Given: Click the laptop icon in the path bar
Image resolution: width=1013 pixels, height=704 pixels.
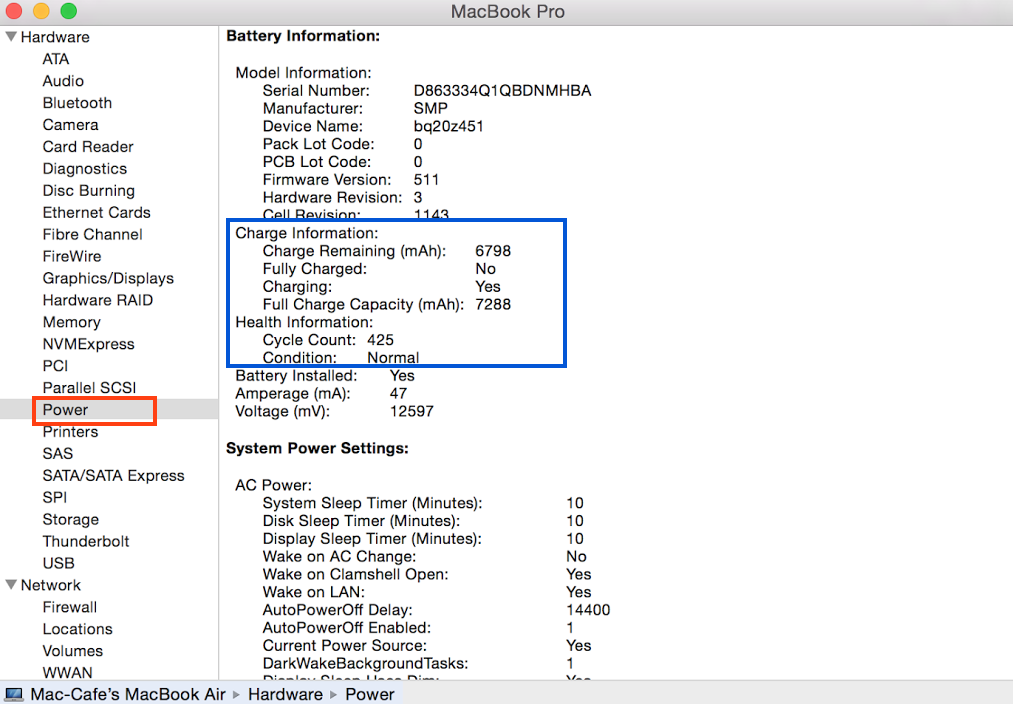Looking at the screenshot, I should tap(14, 694).
